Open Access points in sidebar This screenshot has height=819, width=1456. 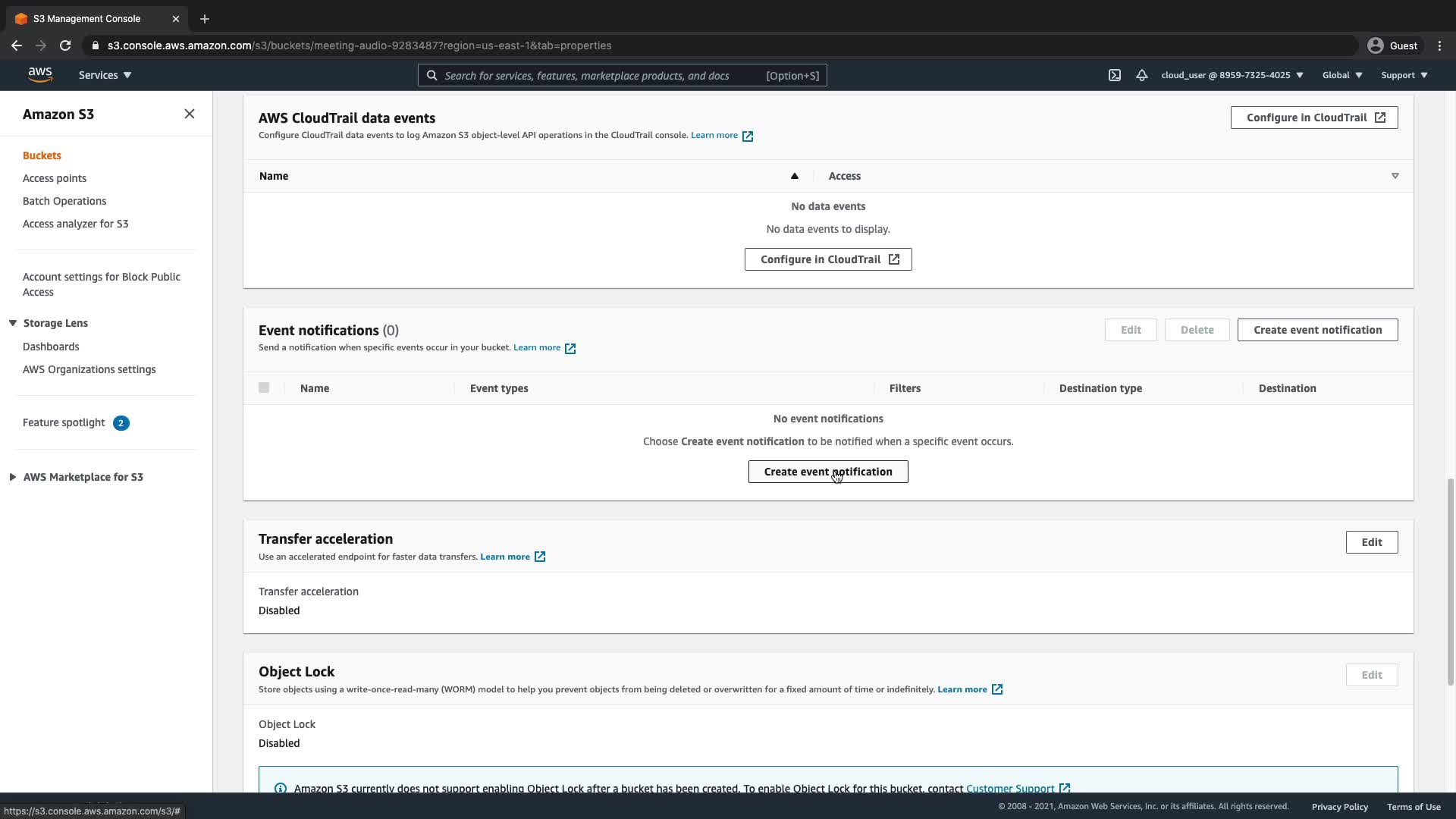click(55, 178)
